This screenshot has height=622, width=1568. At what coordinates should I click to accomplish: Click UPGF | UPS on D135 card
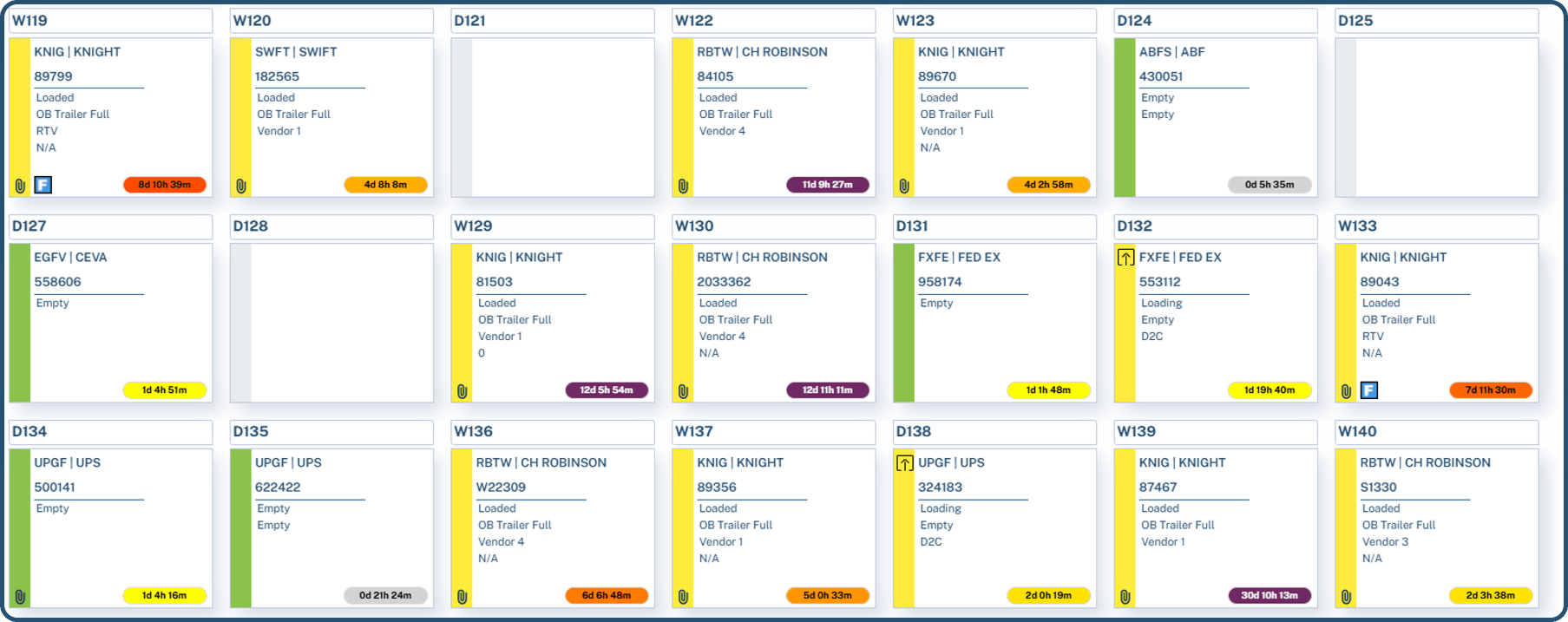(288, 463)
